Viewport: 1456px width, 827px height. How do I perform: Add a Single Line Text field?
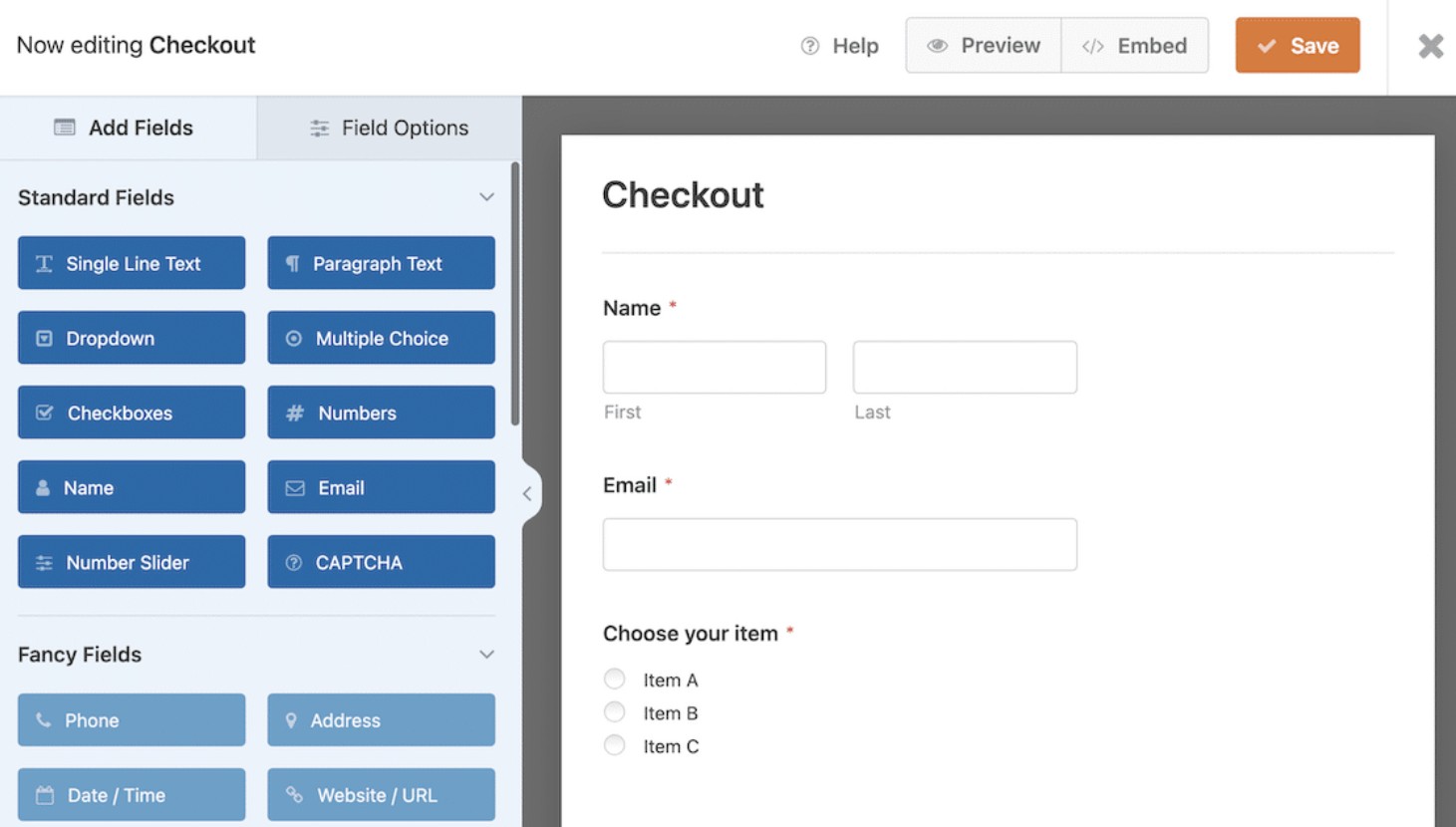click(131, 263)
